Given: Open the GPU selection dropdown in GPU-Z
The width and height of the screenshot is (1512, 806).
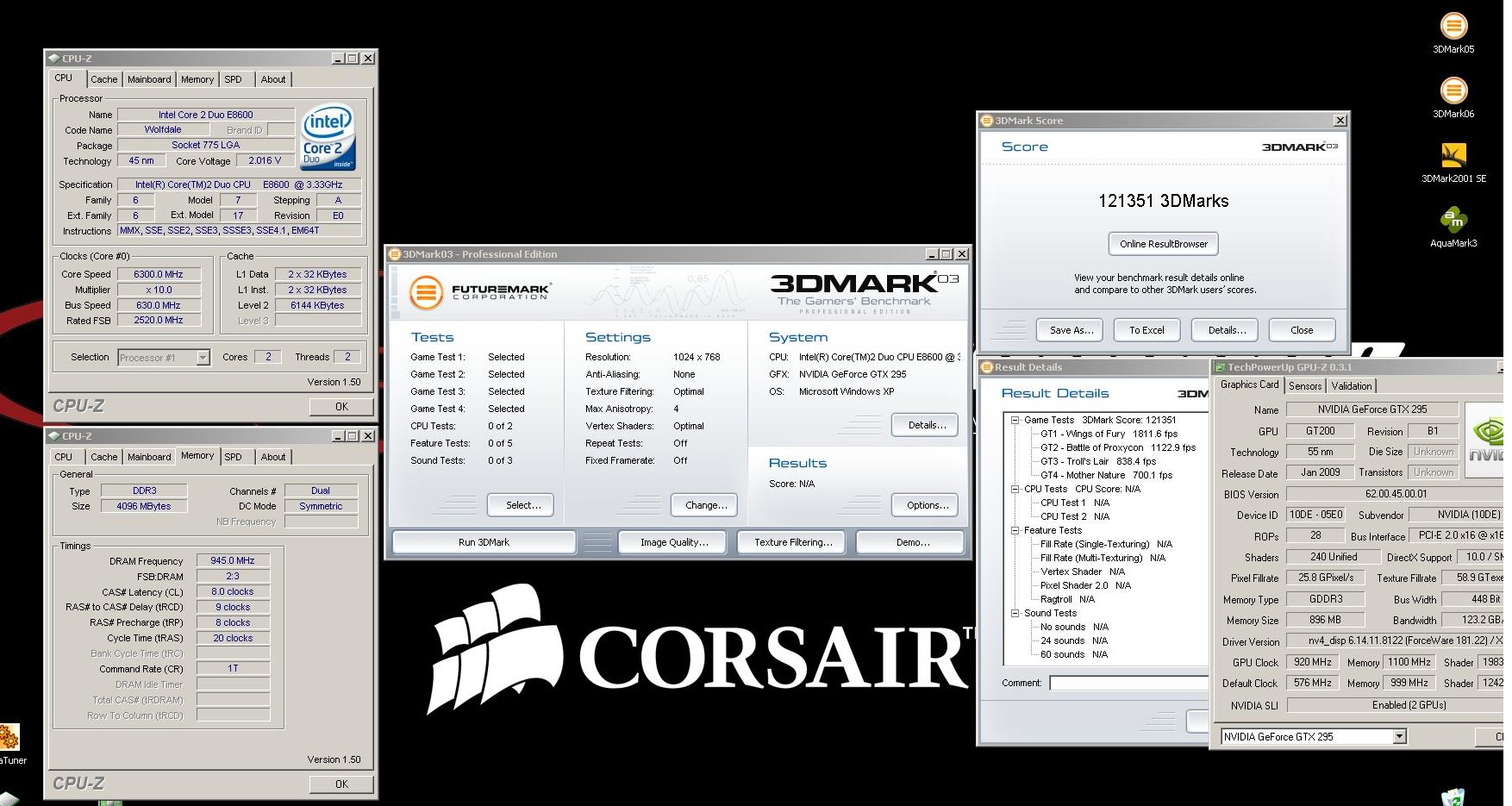Looking at the screenshot, I should click(x=1399, y=736).
